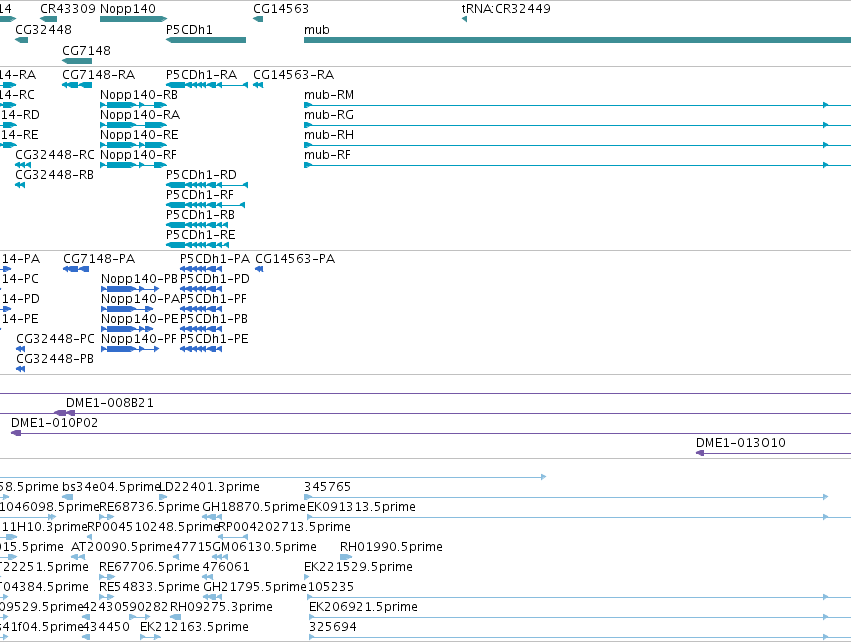Image resolution: width=851 pixels, height=642 pixels.
Task: Click protein label P5CDh1-PD
Action: tap(215, 279)
